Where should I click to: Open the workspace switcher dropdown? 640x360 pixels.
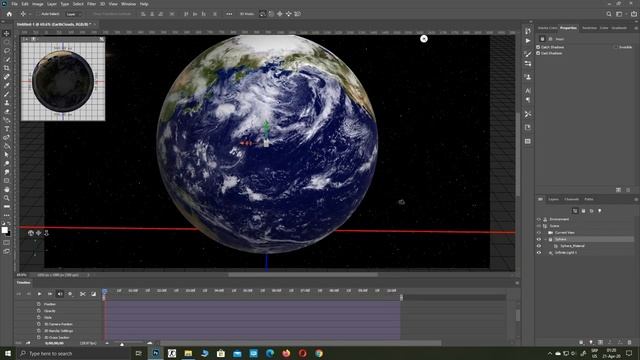[x=620, y=14]
